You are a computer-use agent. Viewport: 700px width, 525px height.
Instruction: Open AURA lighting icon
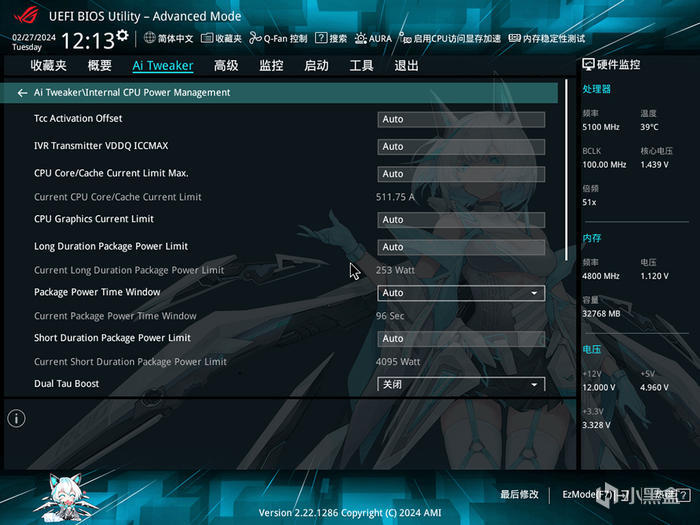click(361, 38)
